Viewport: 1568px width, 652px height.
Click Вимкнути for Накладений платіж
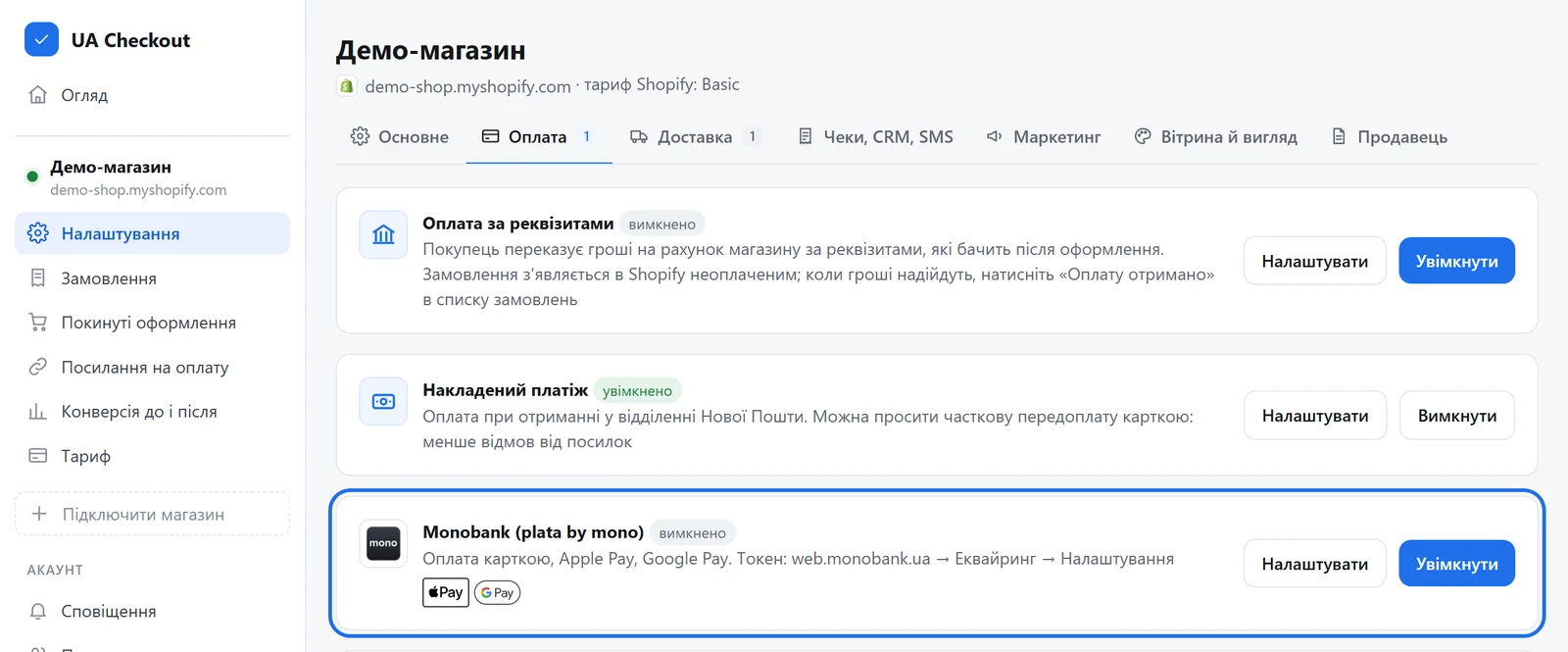coord(1457,416)
